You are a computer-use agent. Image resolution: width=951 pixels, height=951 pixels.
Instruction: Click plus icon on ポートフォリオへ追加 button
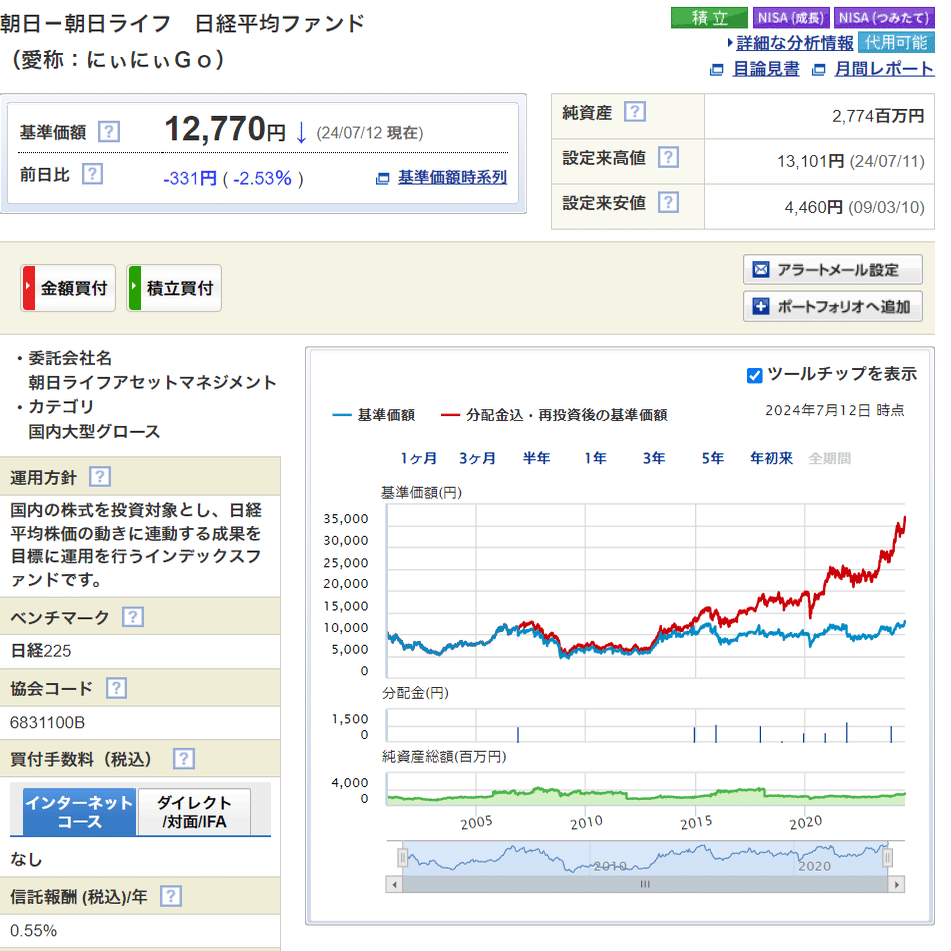(x=761, y=306)
